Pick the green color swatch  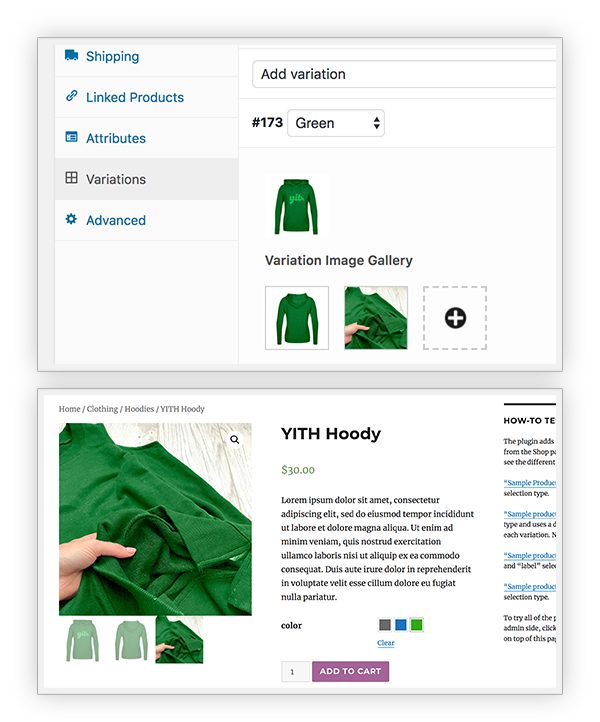coord(416,625)
